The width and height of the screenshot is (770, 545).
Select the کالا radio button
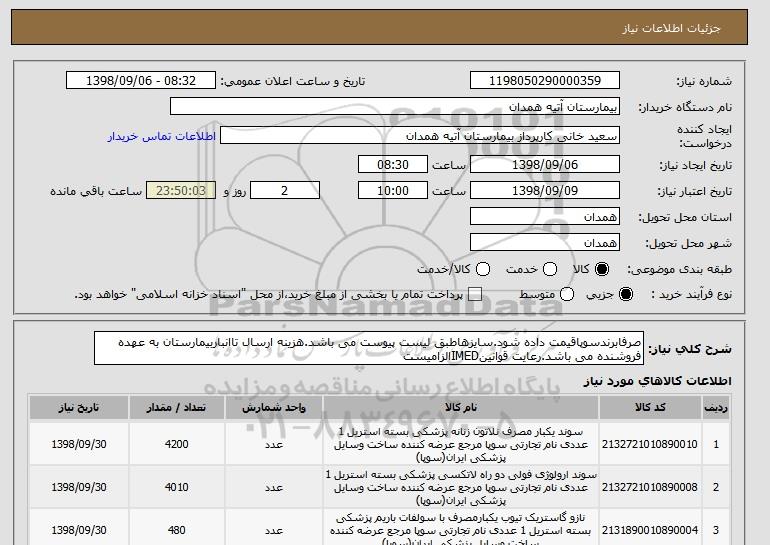(602, 269)
